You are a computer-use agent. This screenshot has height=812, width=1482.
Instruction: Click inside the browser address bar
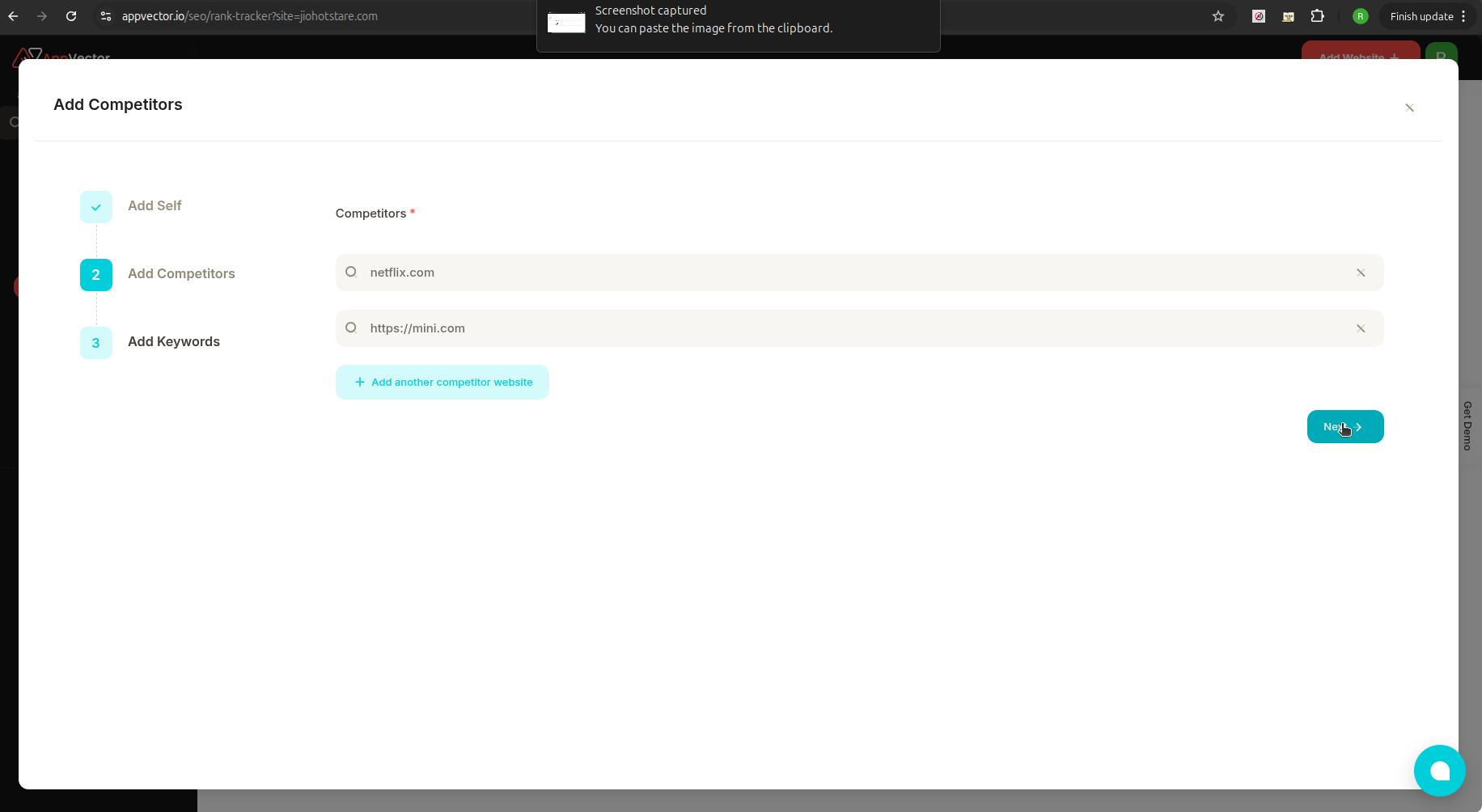[324, 16]
